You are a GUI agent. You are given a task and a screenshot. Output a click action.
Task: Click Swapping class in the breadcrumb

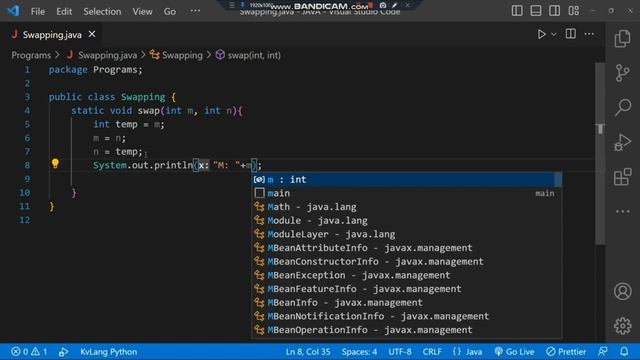click(x=182, y=55)
